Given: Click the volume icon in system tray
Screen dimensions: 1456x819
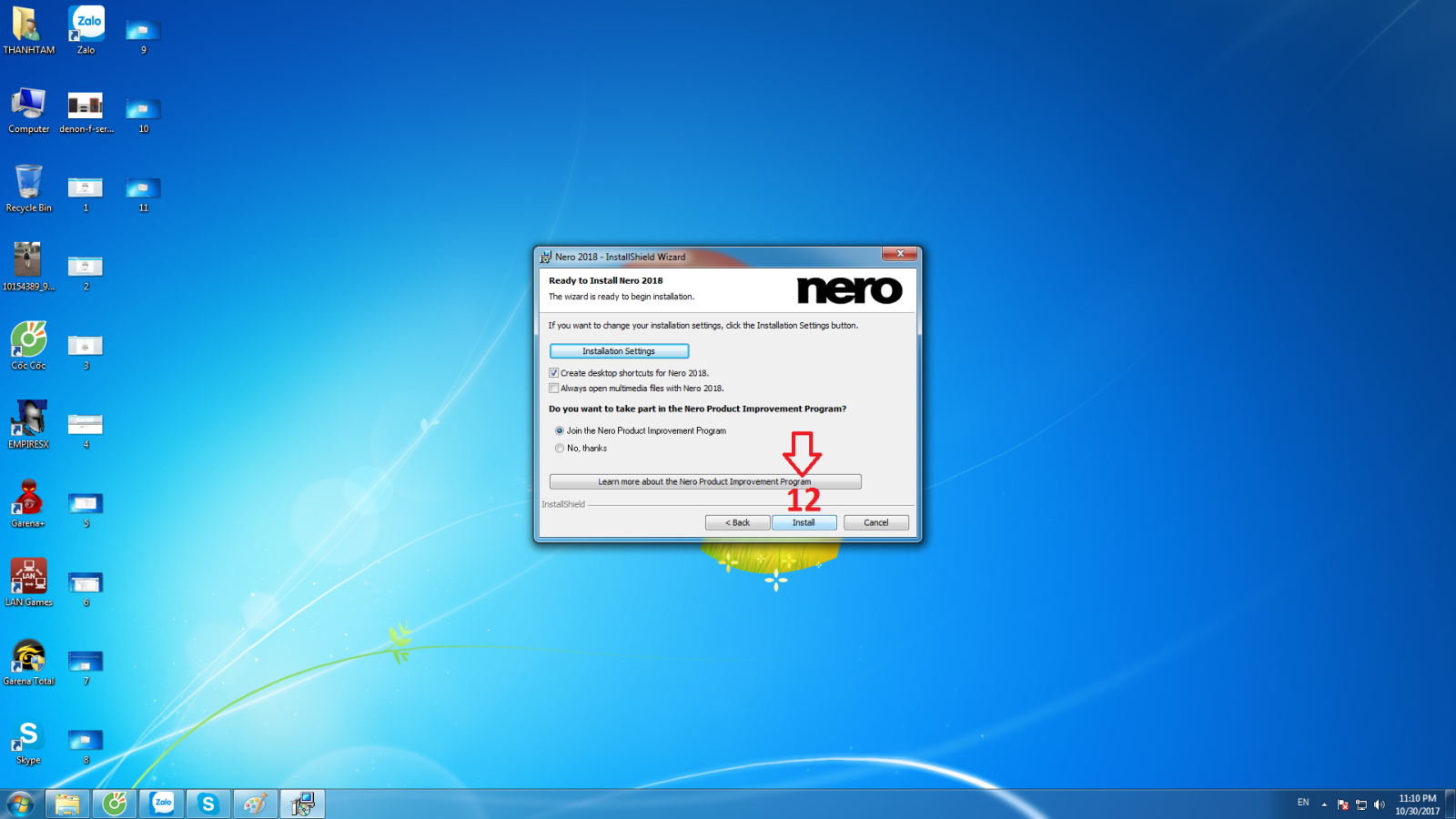Looking at the screenshot, I should pos(1380,804).
